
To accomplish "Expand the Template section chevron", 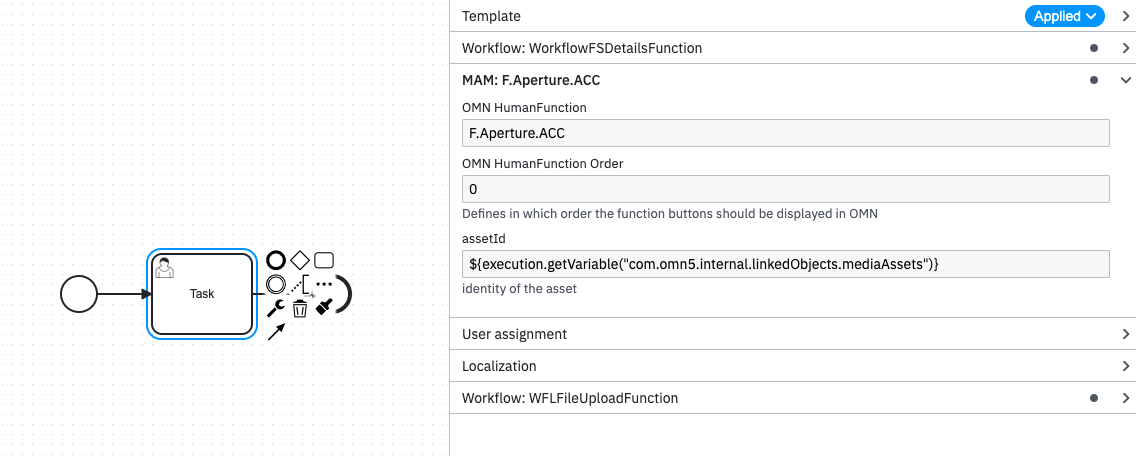I will [1126, 16].
